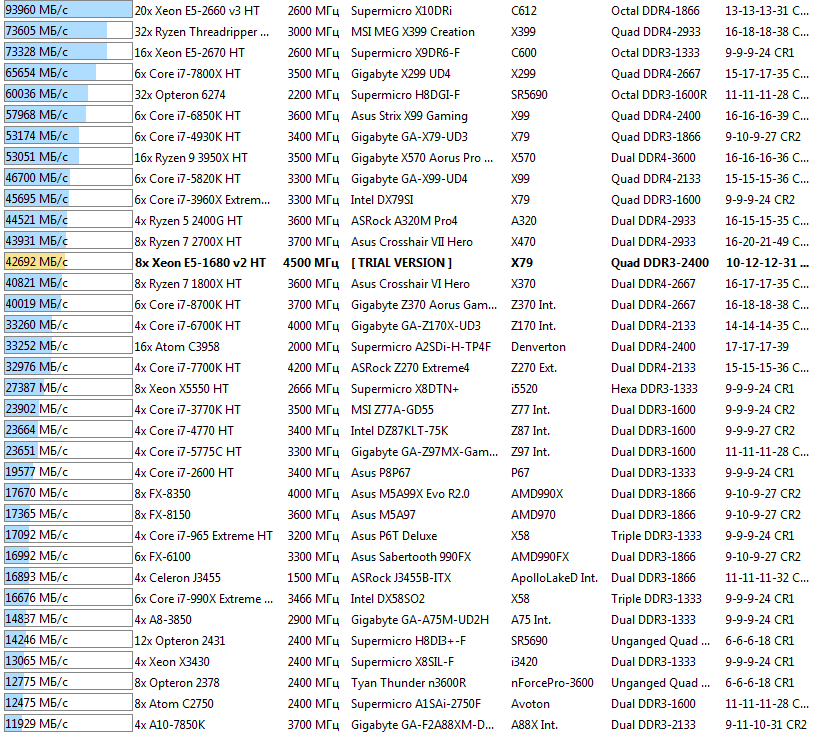Click 16x Xeon E5-2670 HT entry
Viewport: 820px width, 735px height.
(189, 52)
